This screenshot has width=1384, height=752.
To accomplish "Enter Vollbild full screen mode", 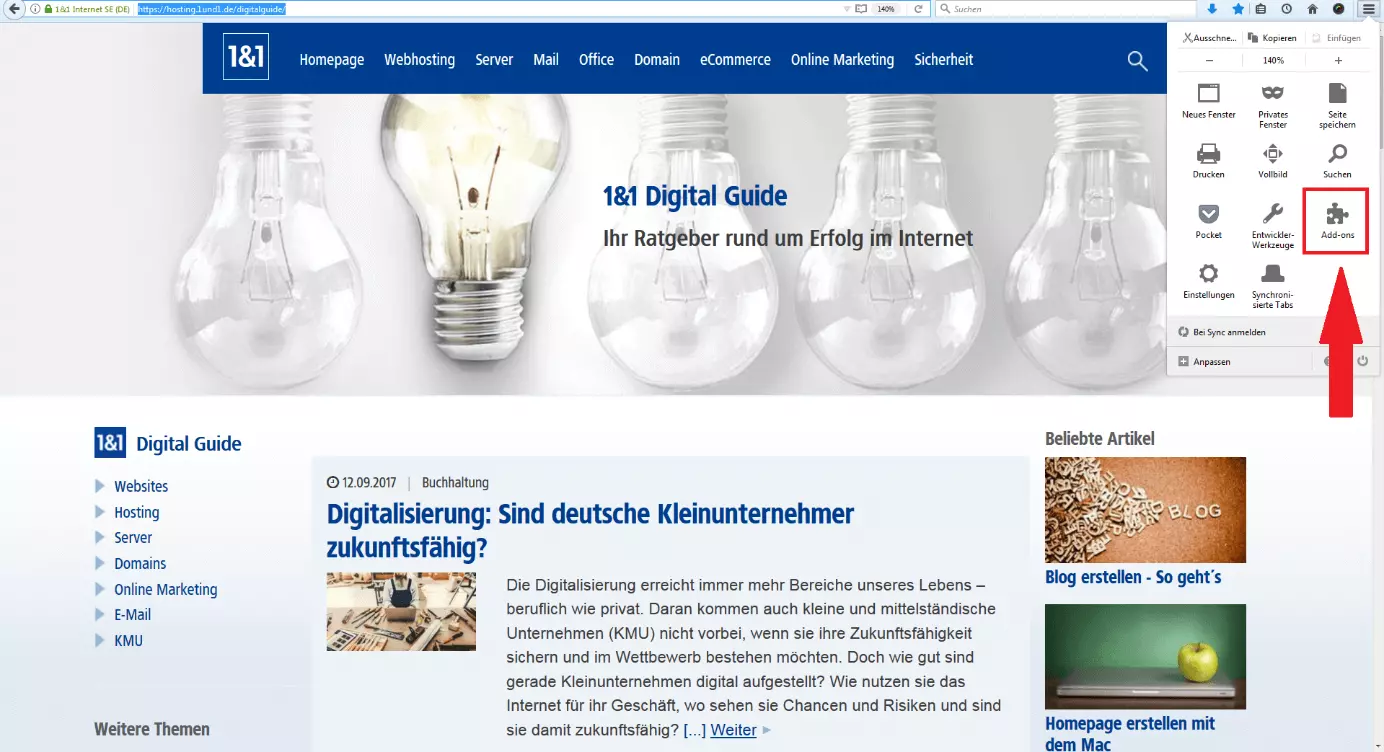I will (1273, 160).
